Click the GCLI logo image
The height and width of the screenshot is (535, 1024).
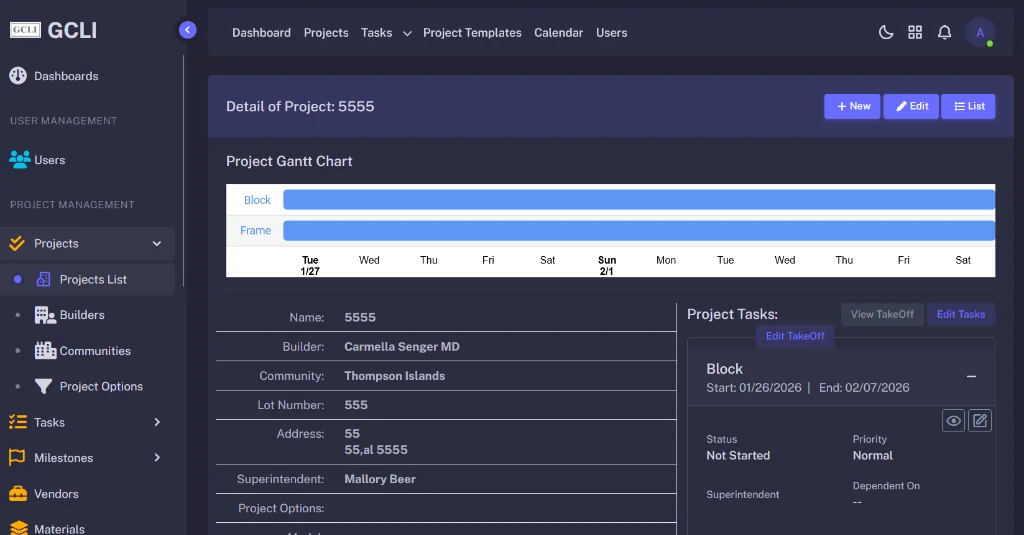point(25,30)
